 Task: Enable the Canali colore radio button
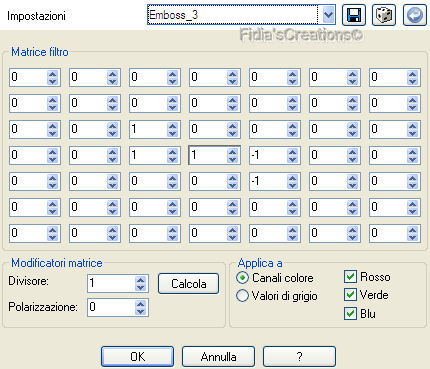(242, 277)
